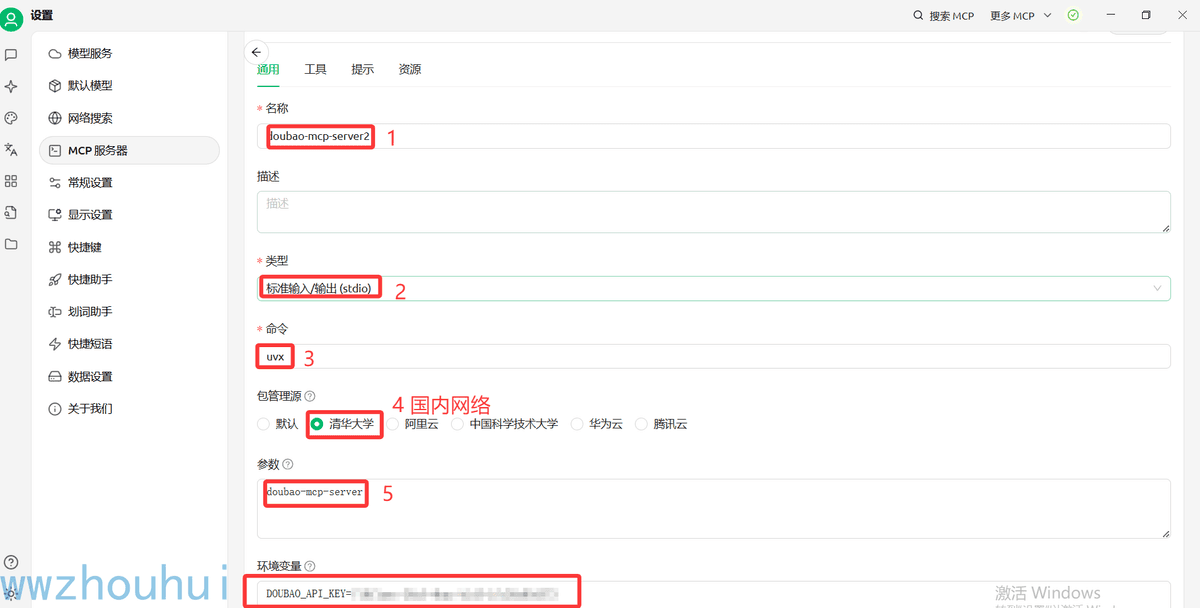Focus the 名称 input field
The width and height of the screenshot is (1200, 608).
(x=714, y=136)
